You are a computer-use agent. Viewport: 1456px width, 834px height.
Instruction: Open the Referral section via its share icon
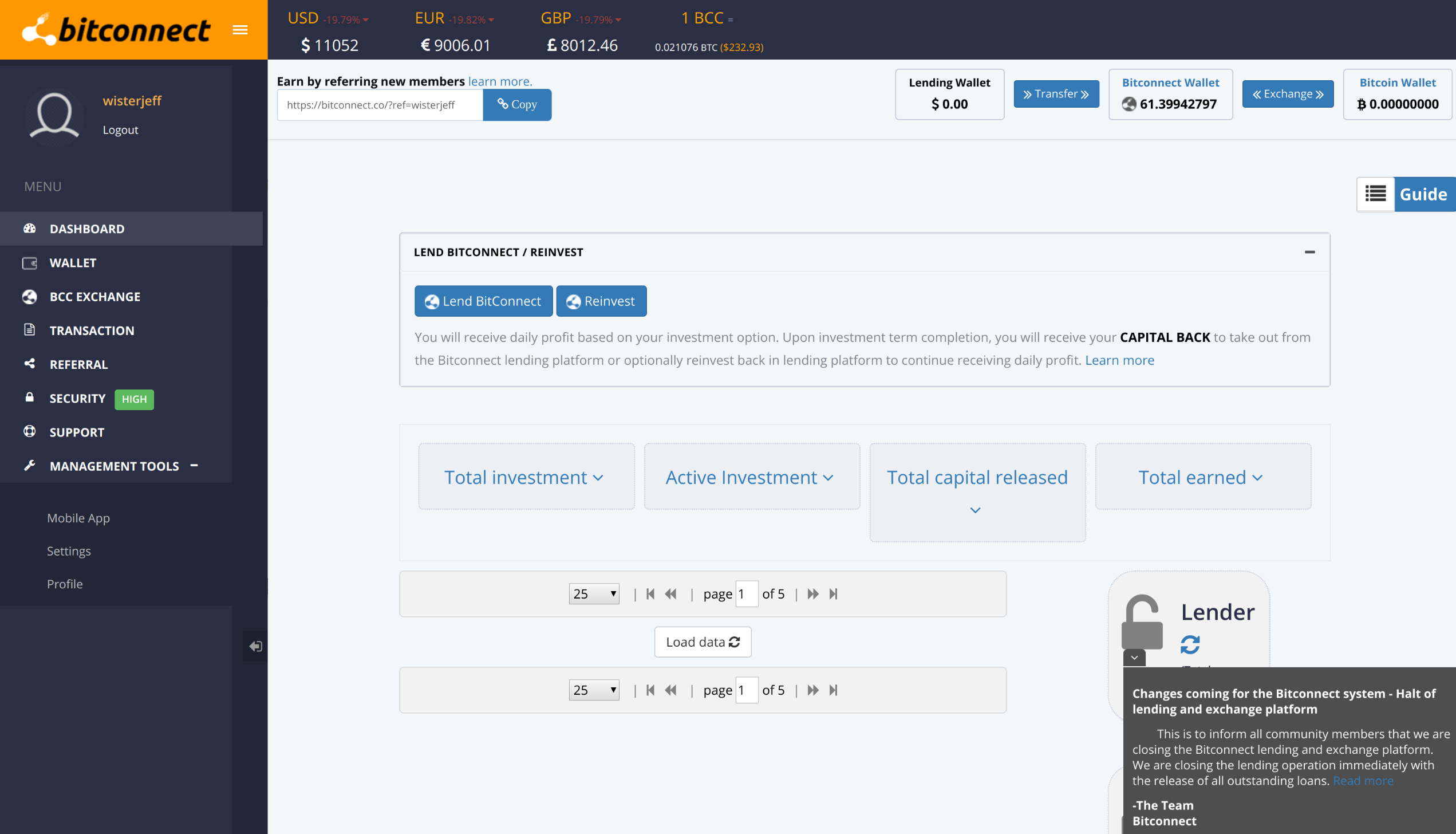click(x=30, y=364)
